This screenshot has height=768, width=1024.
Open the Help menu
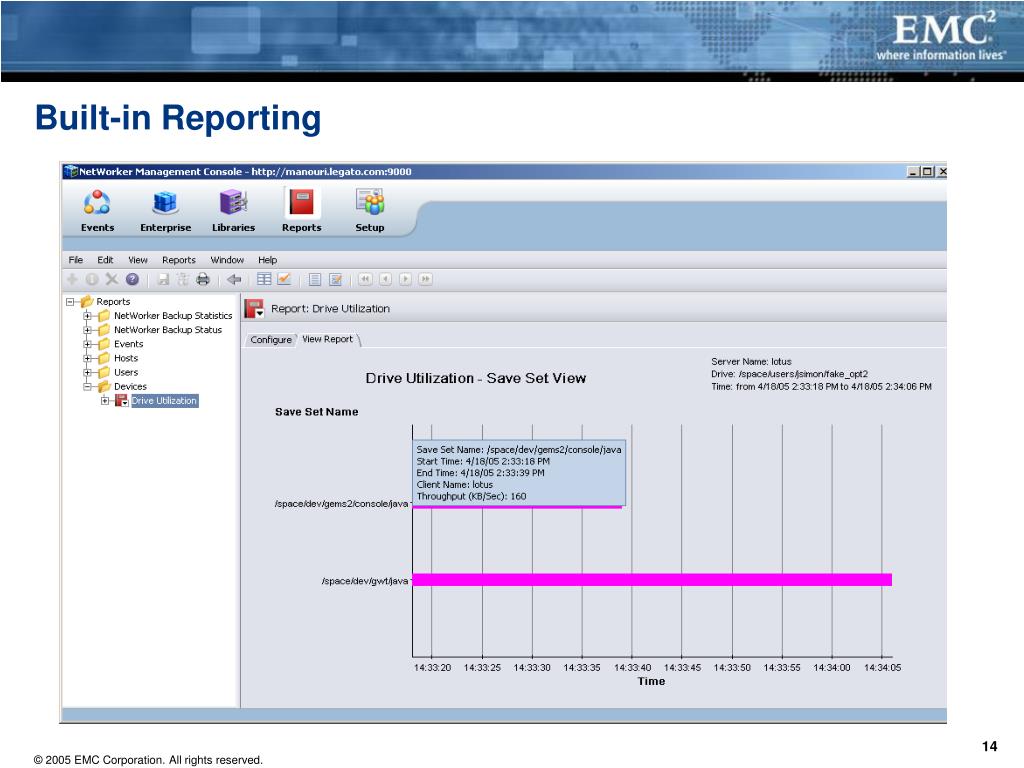coord(268,260)
